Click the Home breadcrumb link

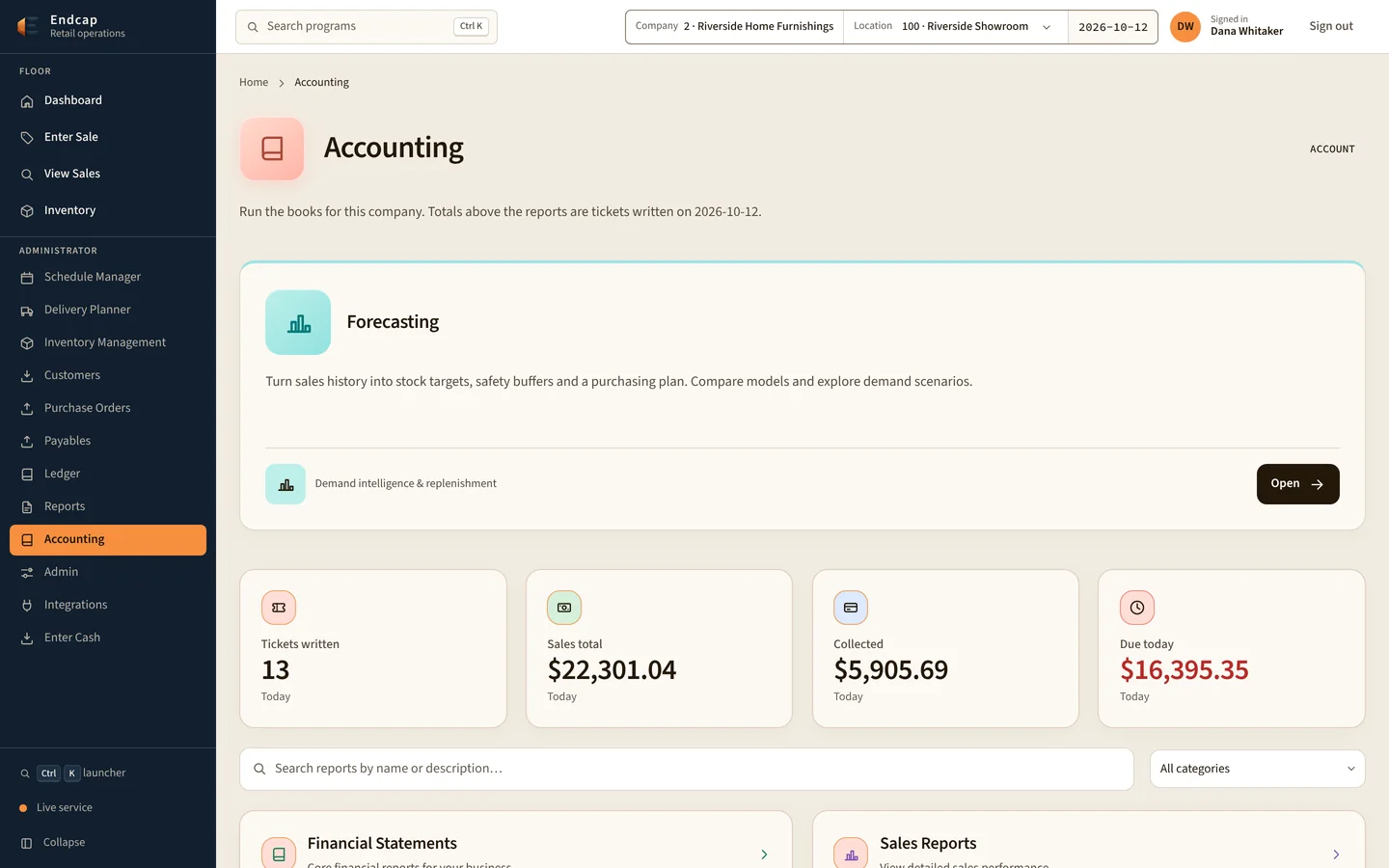[254, 83]
